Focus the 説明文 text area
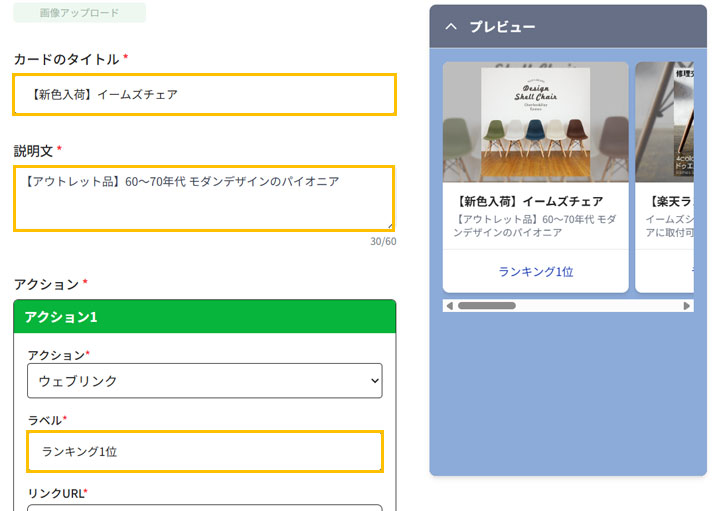Image resolution: width=715 pixels, height=511 pixels. coord(205,198)
